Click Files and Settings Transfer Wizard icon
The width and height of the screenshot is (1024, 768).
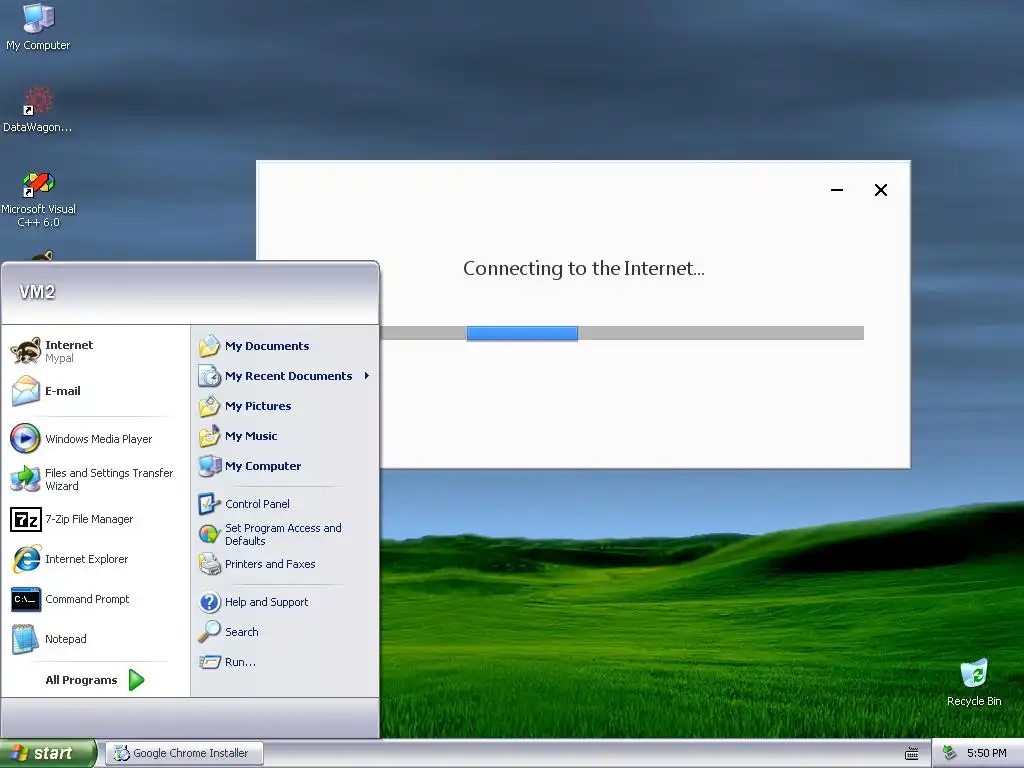tap(26, 479)
